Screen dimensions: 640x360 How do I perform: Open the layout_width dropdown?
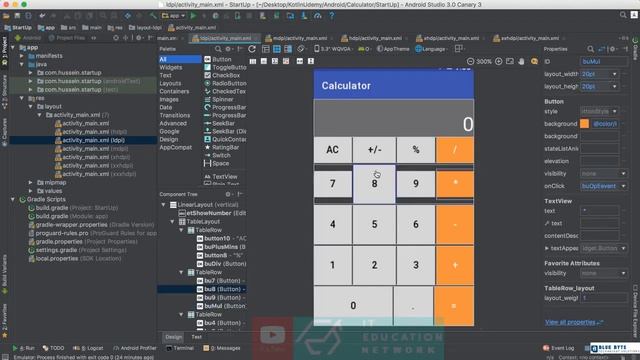tap(614, 74)
